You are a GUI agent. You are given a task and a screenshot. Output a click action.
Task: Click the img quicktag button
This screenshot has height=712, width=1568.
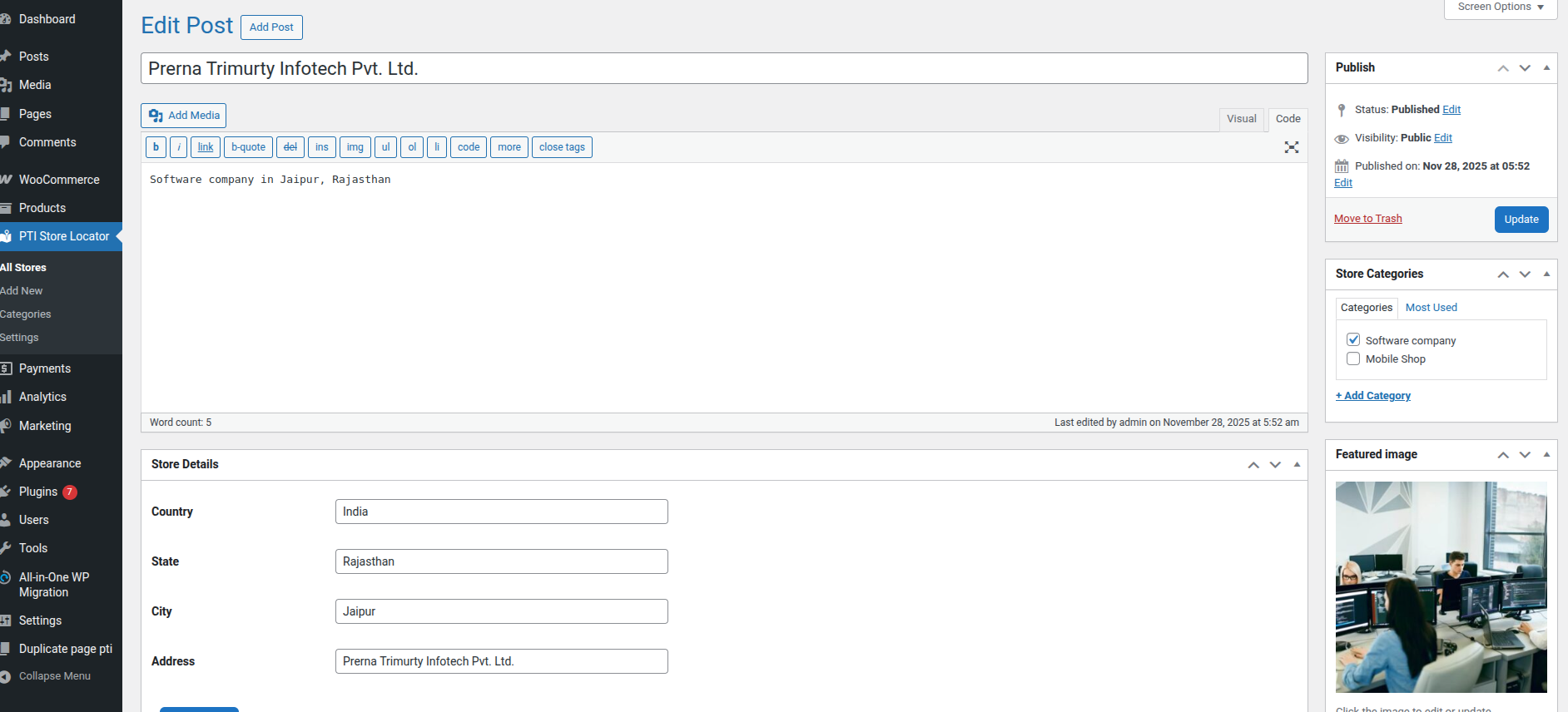pos(355,147)
